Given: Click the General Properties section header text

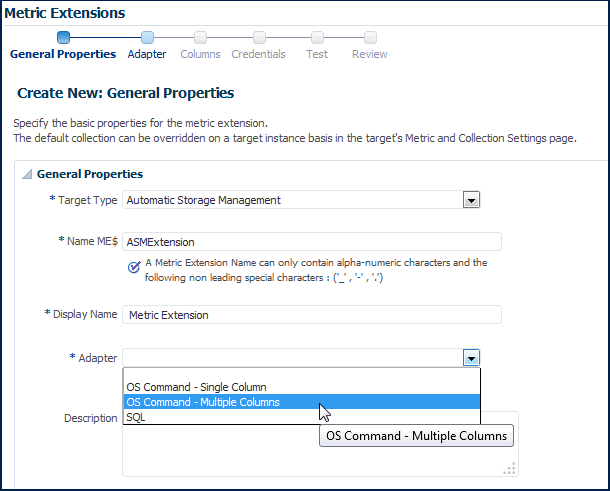Looking at the screenshot, I should pos(90,174).
